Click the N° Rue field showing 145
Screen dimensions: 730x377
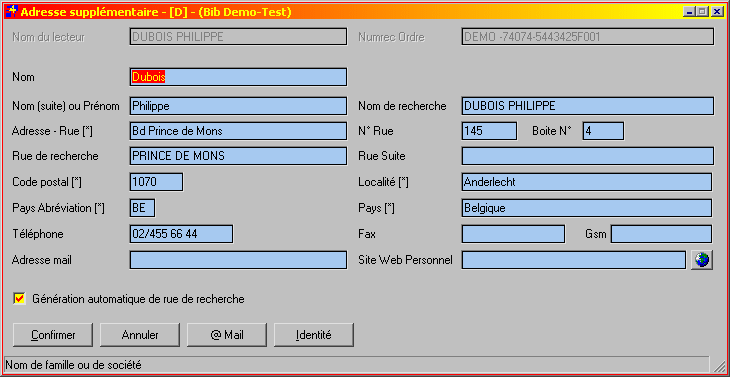coord(489,131)
